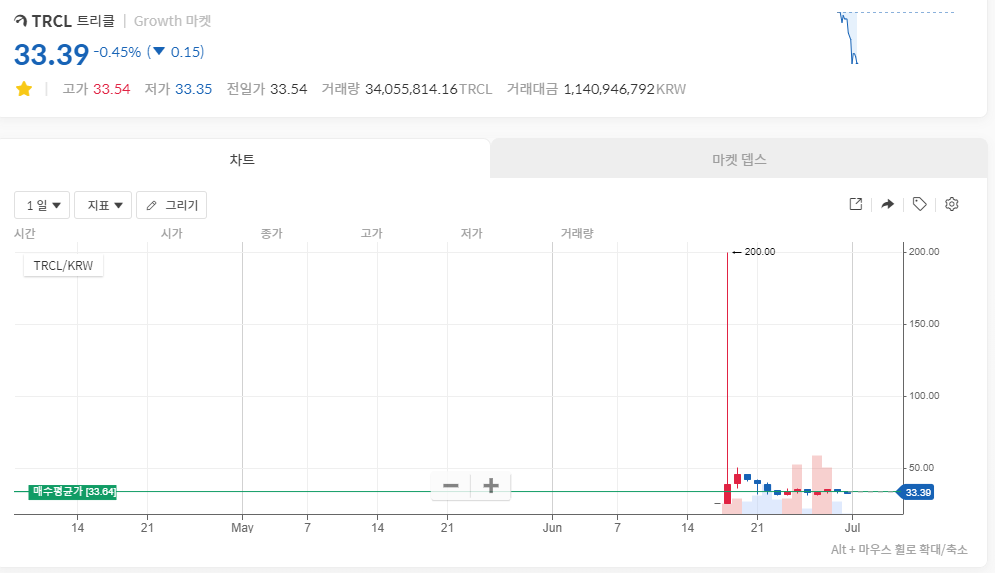Screen dimensions: 995x573
Task: Click the Growth 마켓 label
Action: pos(173,21)
